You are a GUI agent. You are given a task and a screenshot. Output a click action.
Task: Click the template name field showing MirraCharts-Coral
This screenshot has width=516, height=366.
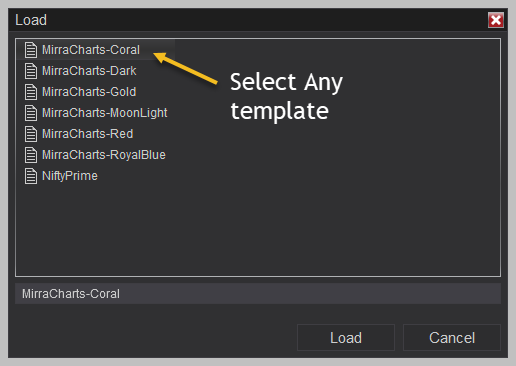[x=258, y=294]
